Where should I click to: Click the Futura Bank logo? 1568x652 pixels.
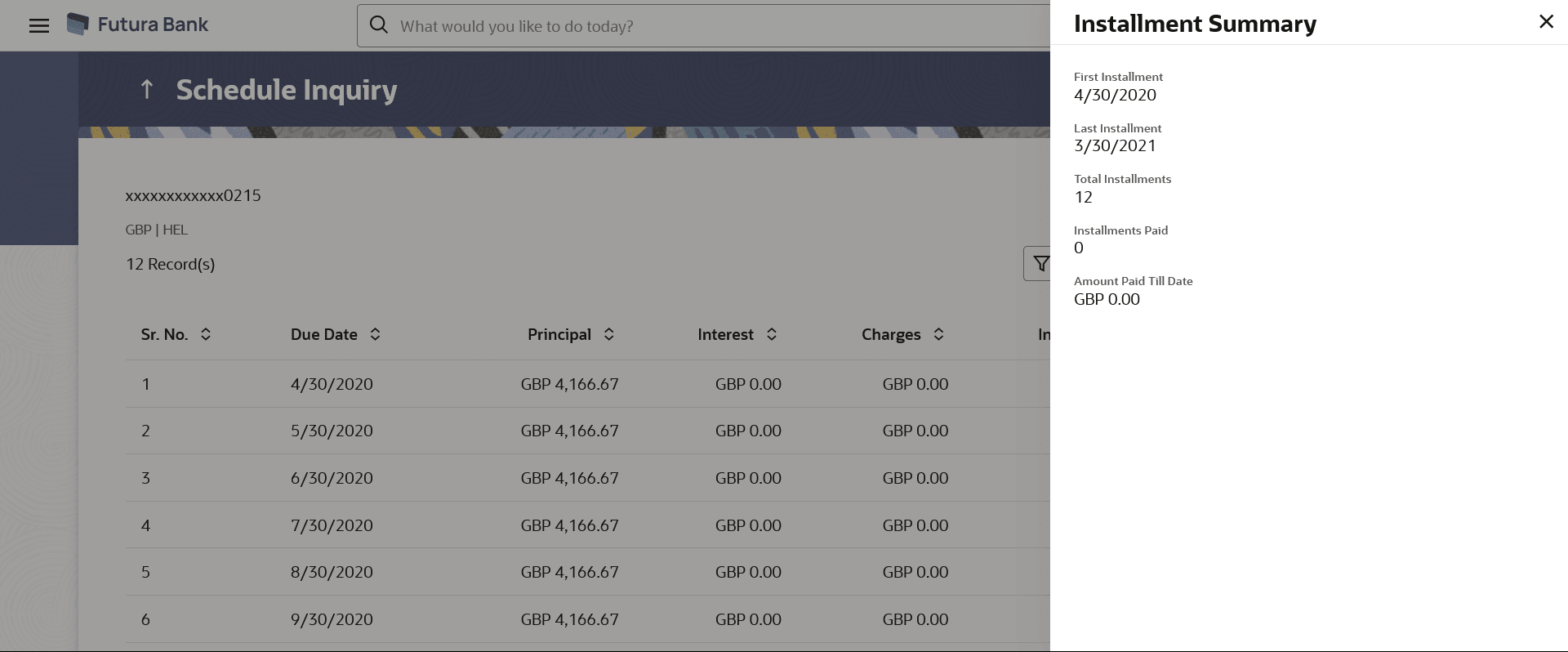(x=78, y=25)
